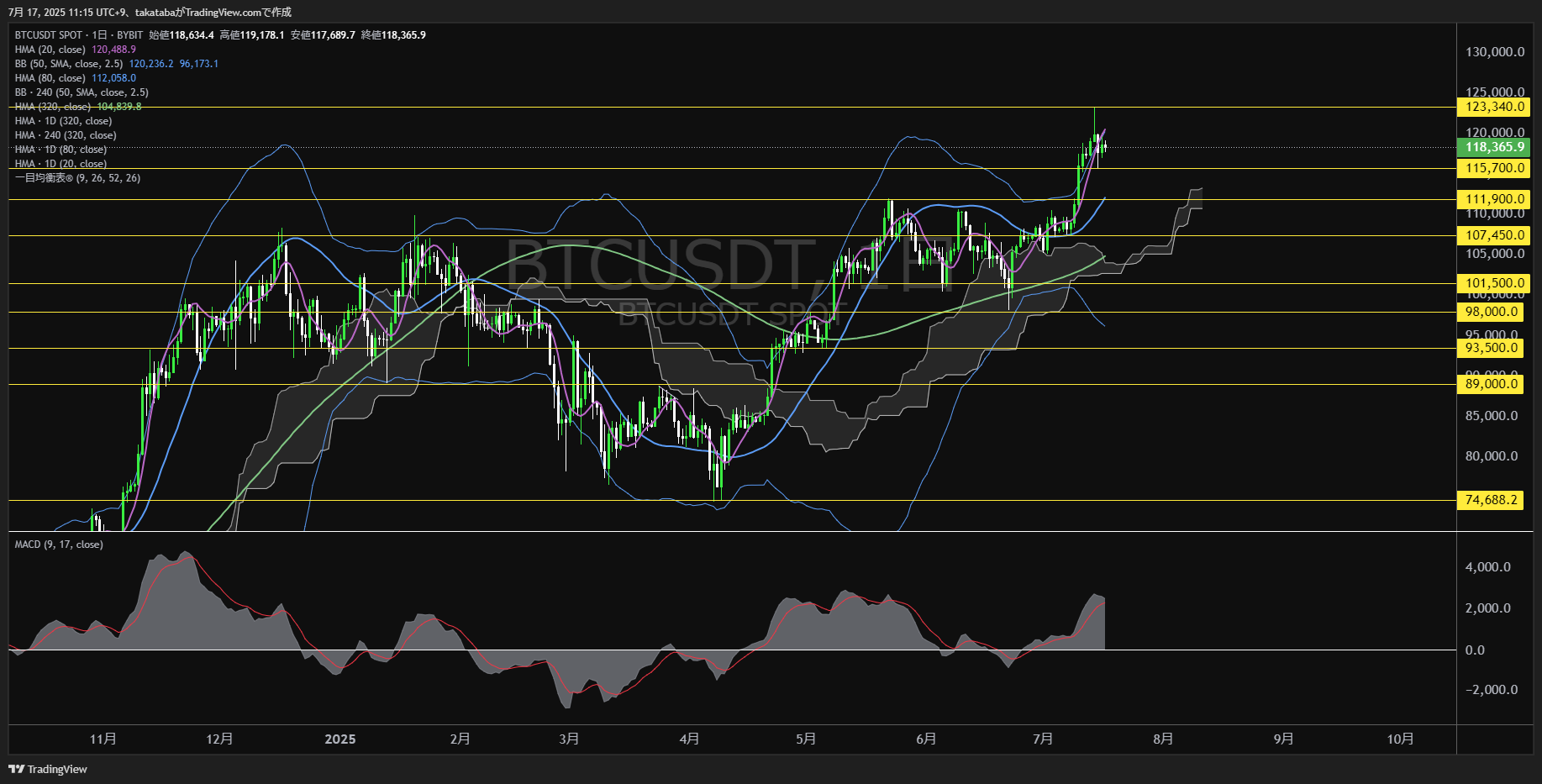Click the HMA (80, close) indicator label
Screen dimensions: 1542x784
point(50,78)
